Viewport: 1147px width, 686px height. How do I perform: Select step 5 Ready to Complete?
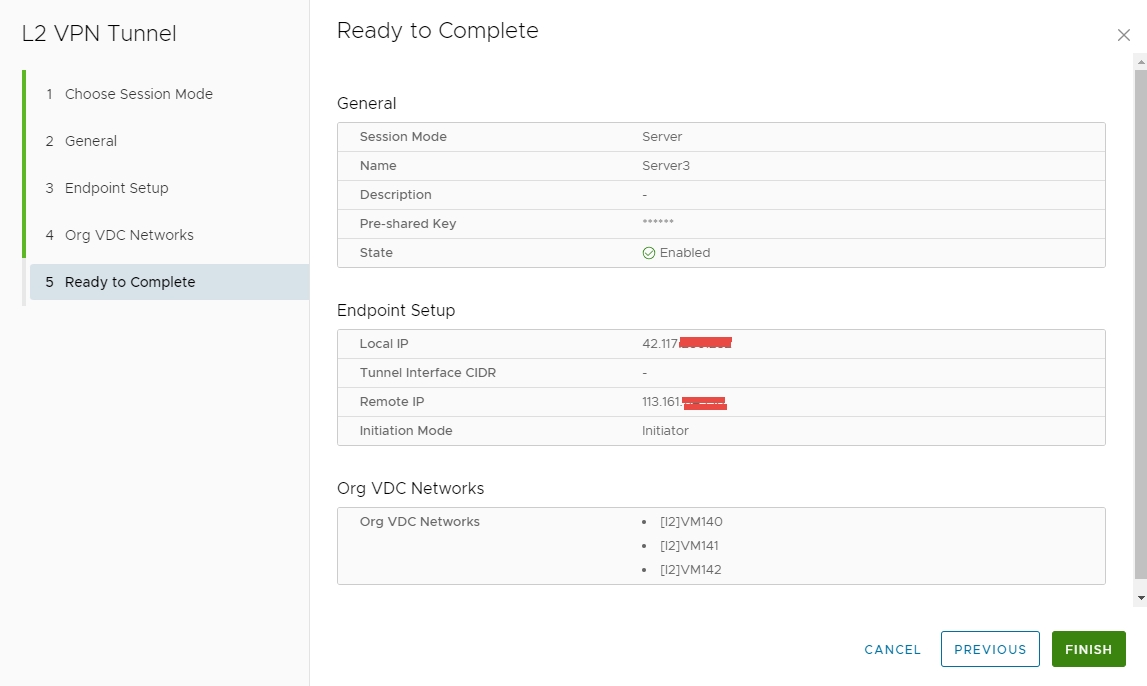tap(130, 282)
